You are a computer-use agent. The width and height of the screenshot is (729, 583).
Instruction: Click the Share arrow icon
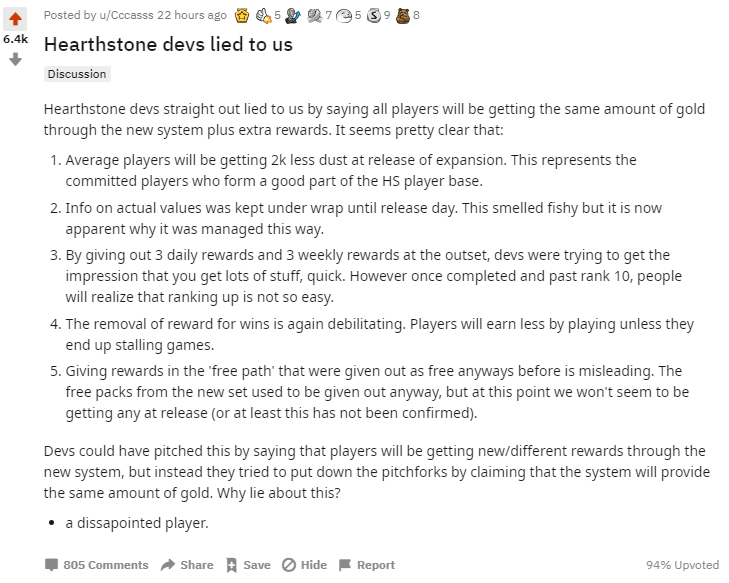tap(168, 565)
